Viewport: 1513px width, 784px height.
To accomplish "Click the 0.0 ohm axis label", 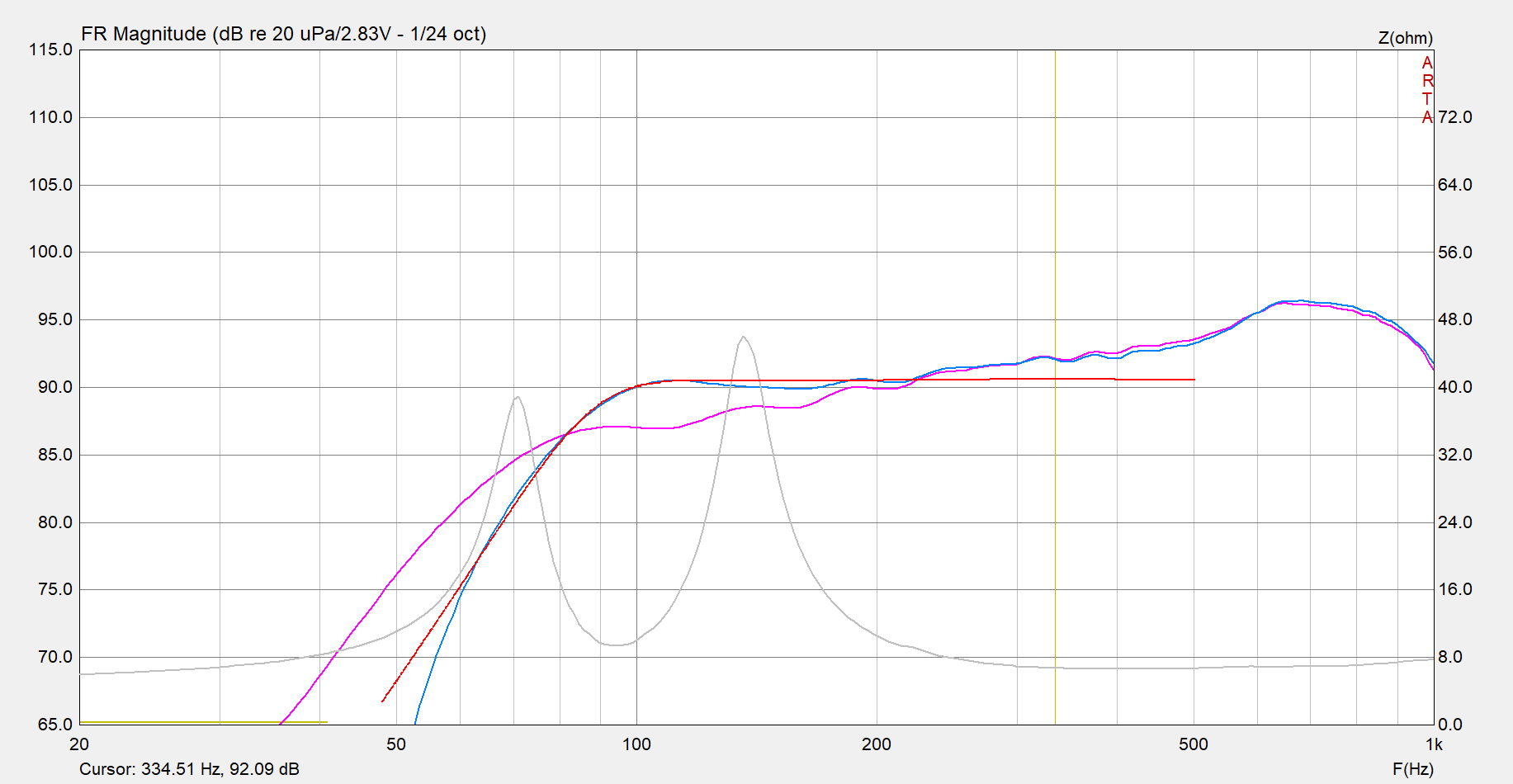I will point(1449,725).
